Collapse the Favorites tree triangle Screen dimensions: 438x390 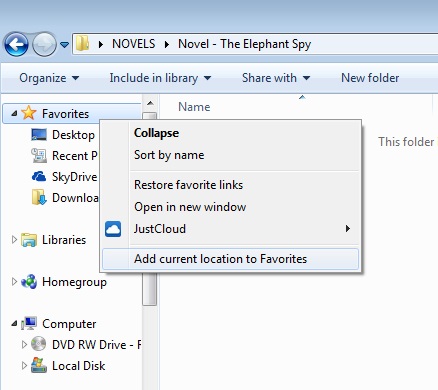coord(14,114)
